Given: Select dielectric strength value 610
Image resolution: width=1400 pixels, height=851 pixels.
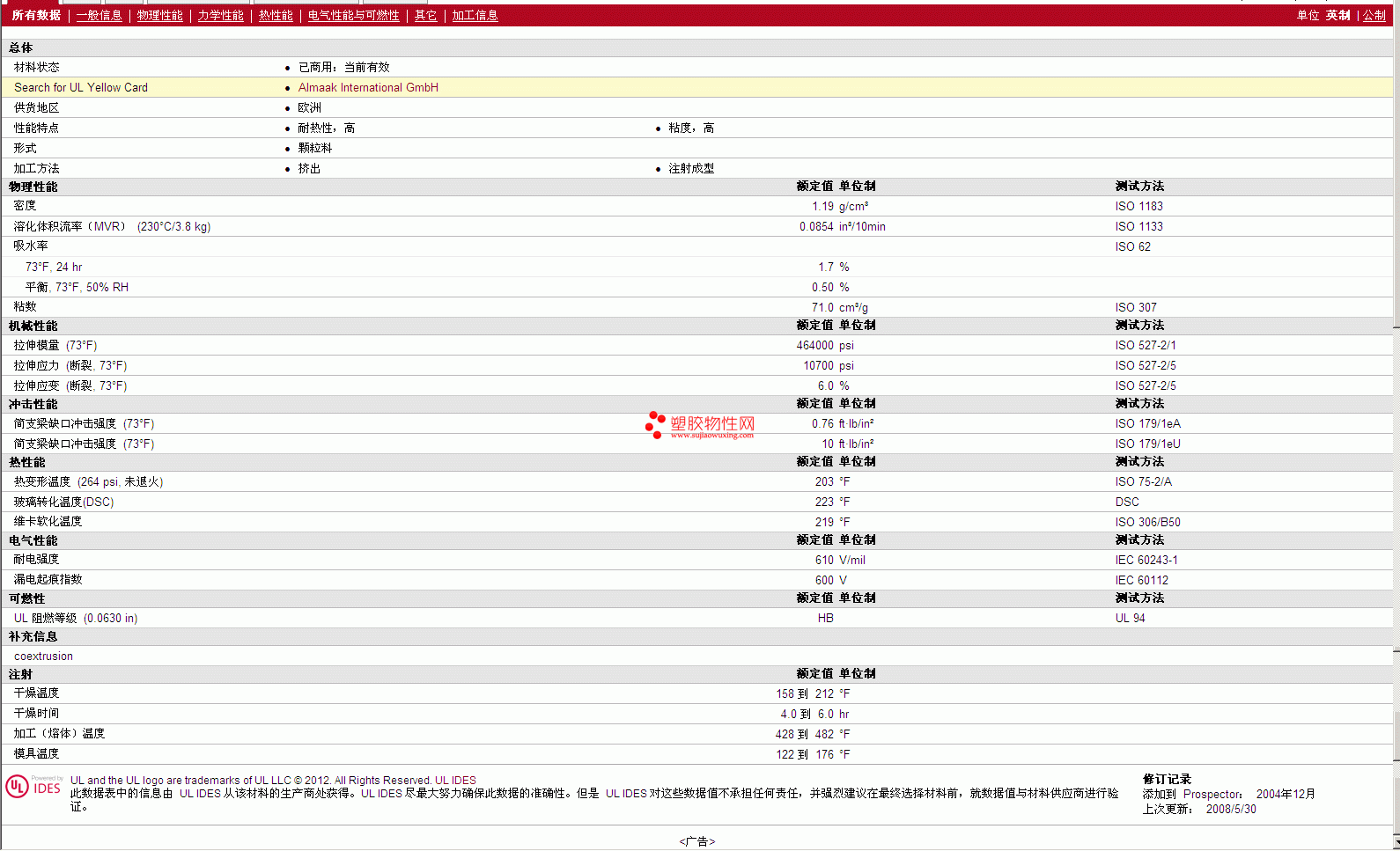Looking at the screenshot, I should click(824, 560).
